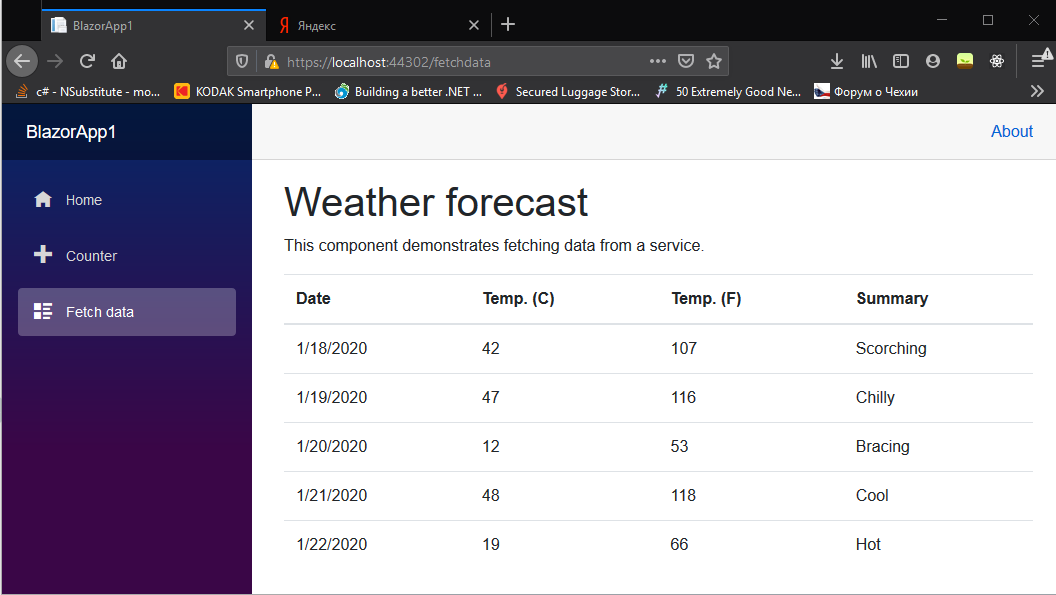Open the downloads panel

pos(837,61)
